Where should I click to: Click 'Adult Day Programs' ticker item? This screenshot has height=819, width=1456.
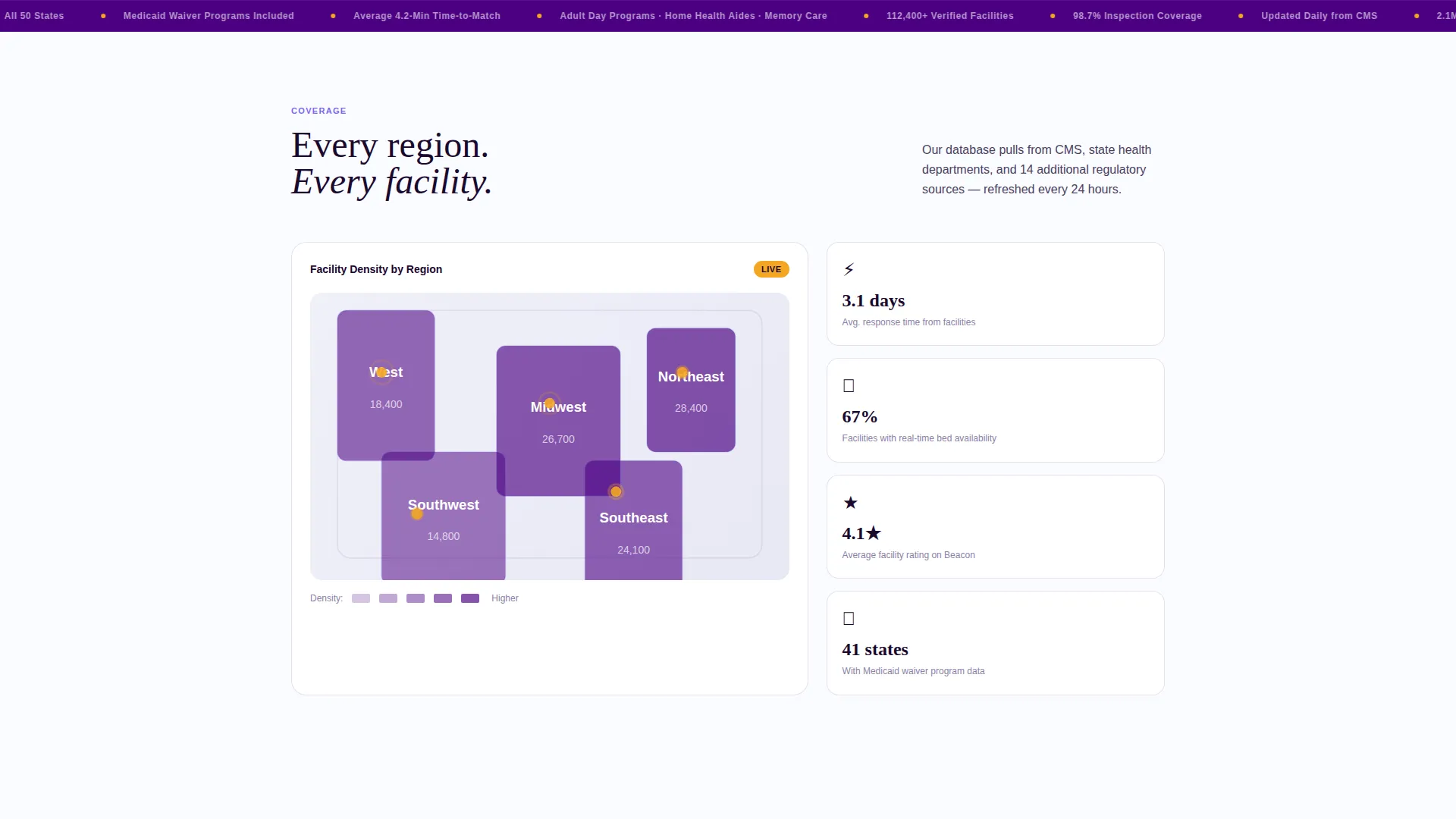(607, 16)
